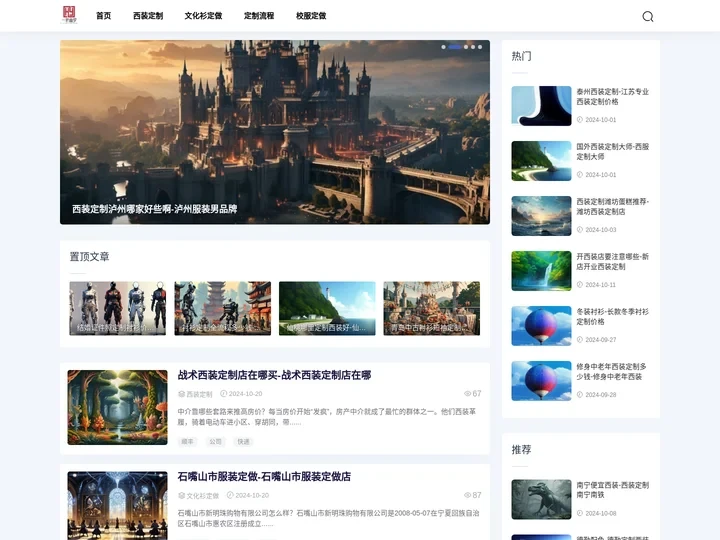Click waterfall thumbnail beside 开西装店 article

point(541,271)
